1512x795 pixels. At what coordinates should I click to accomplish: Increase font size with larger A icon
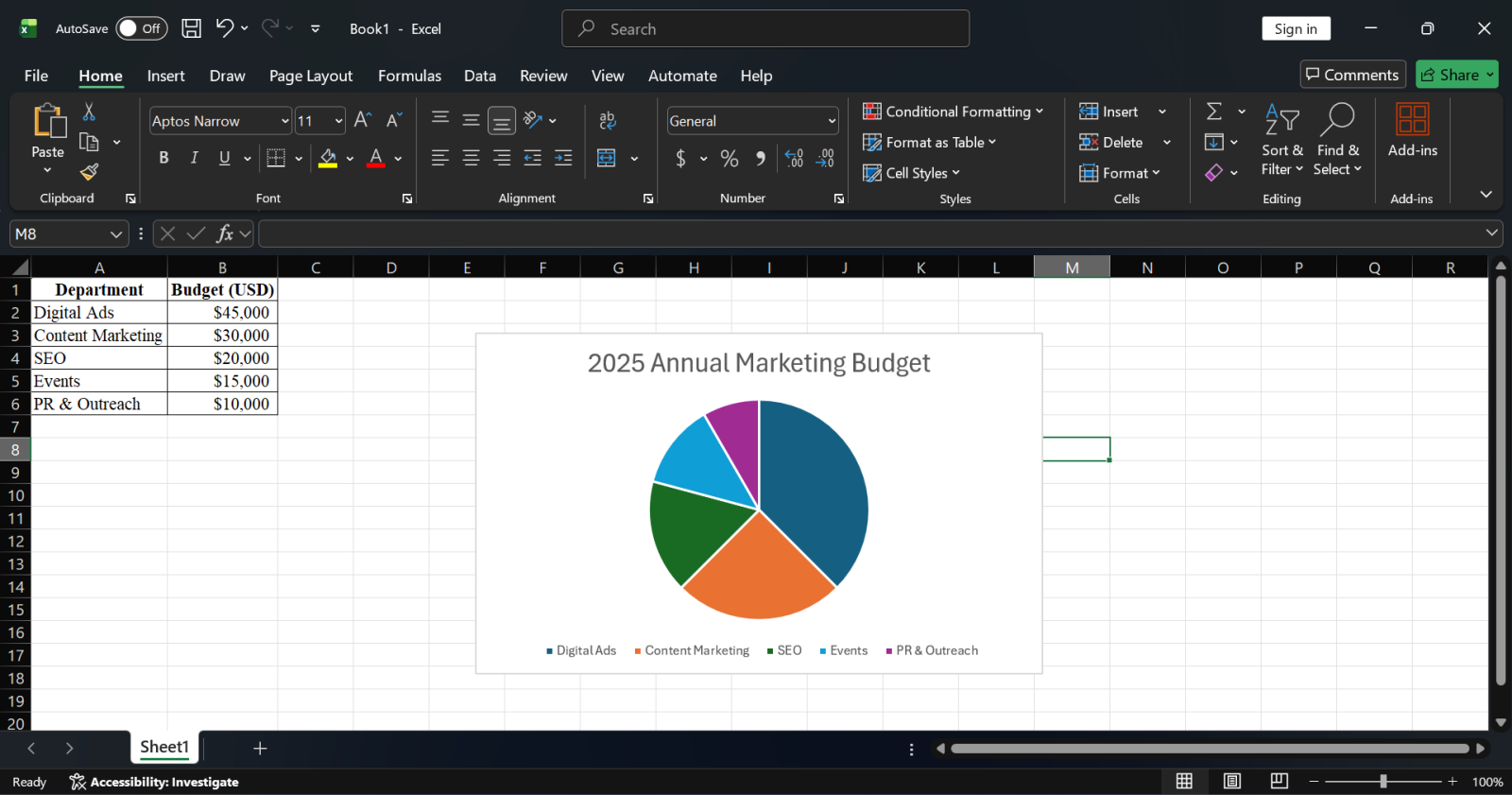(x=363, y=120)
